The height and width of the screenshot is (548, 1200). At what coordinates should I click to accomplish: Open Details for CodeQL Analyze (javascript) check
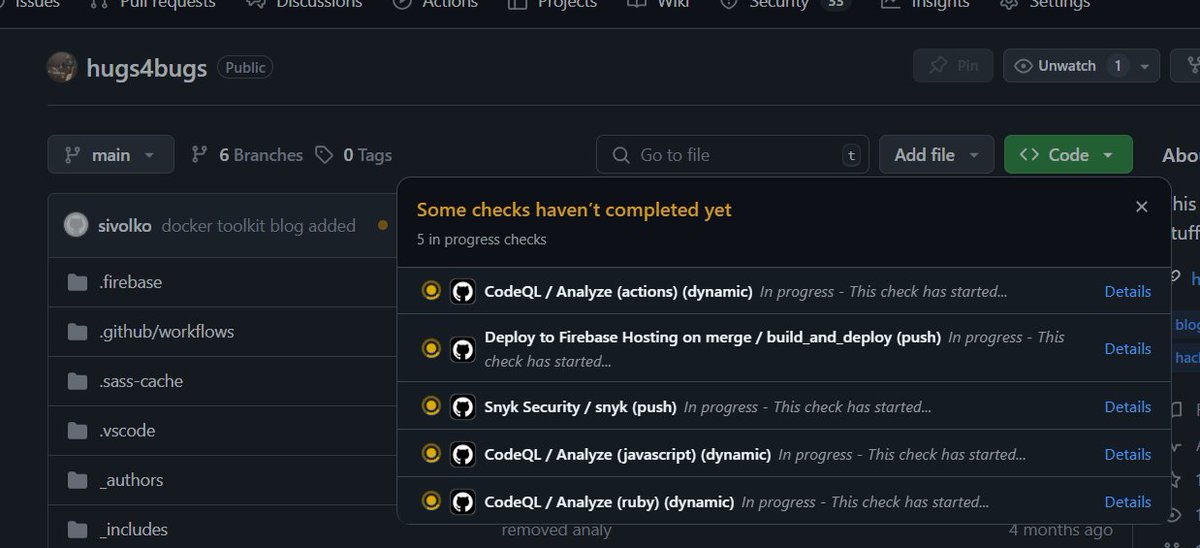(x=1127, y=454)
